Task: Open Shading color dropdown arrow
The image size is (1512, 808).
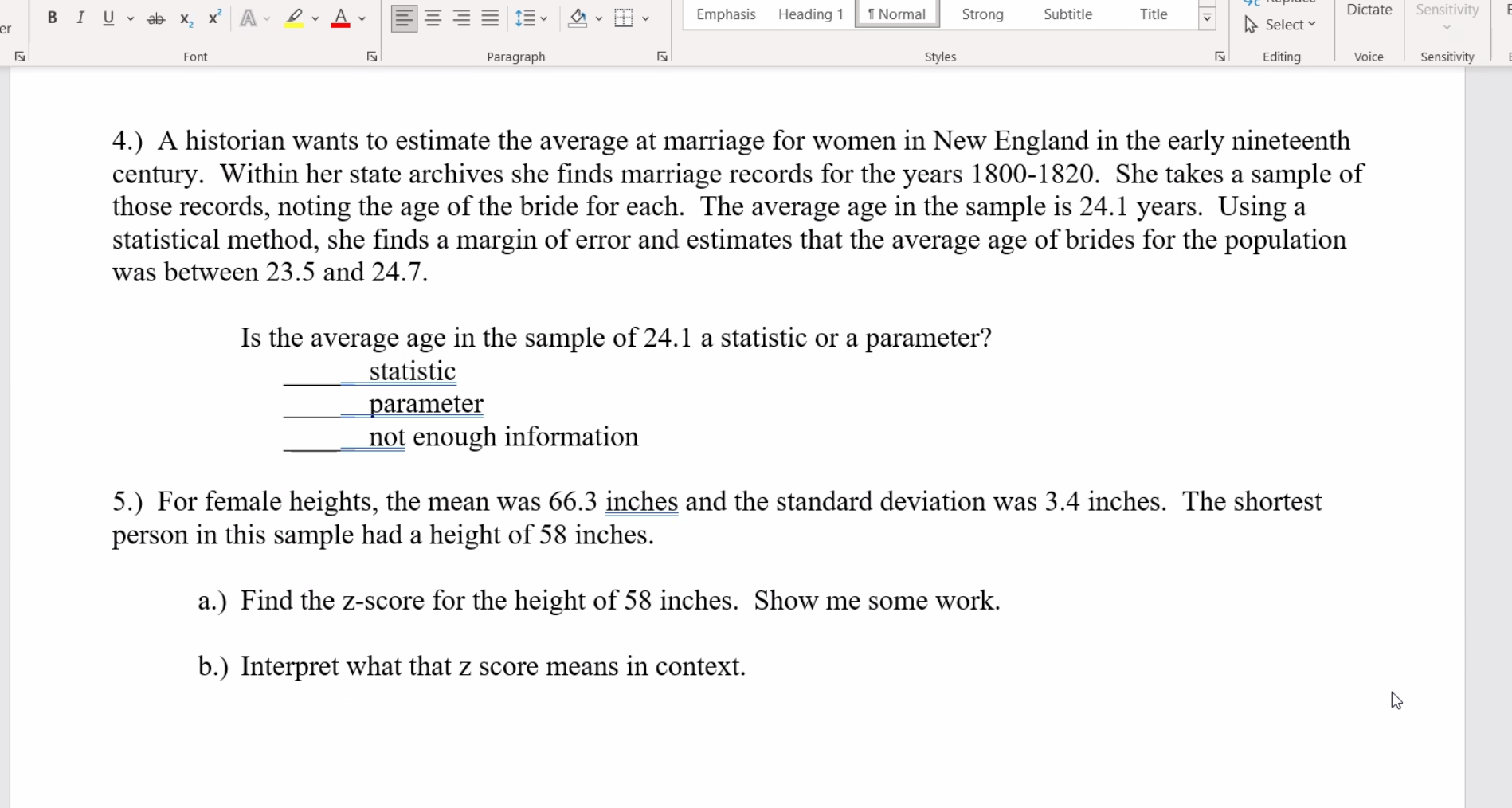Action: (x=599, y=18)
